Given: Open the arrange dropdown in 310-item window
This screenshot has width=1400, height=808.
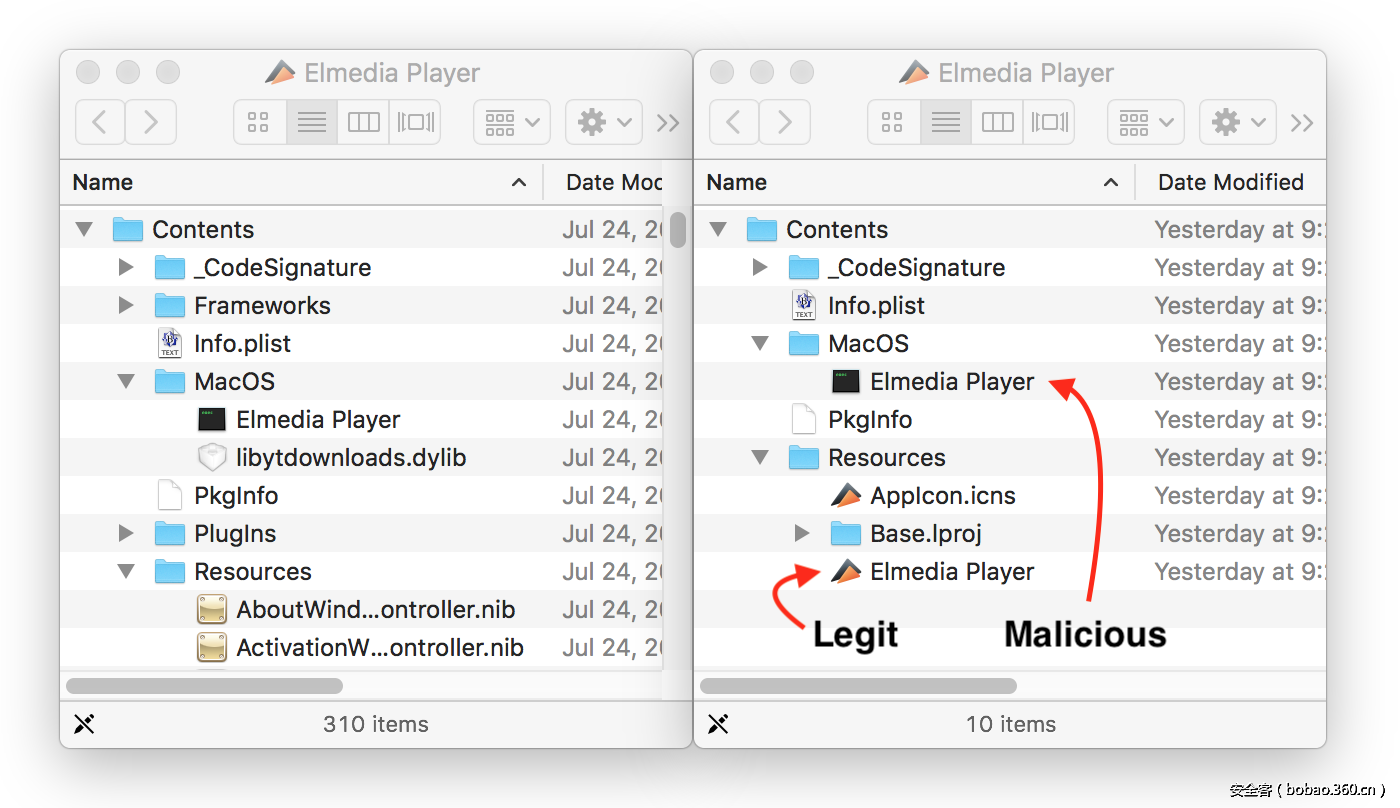Looking at the screenshot, I should (512, 122).
